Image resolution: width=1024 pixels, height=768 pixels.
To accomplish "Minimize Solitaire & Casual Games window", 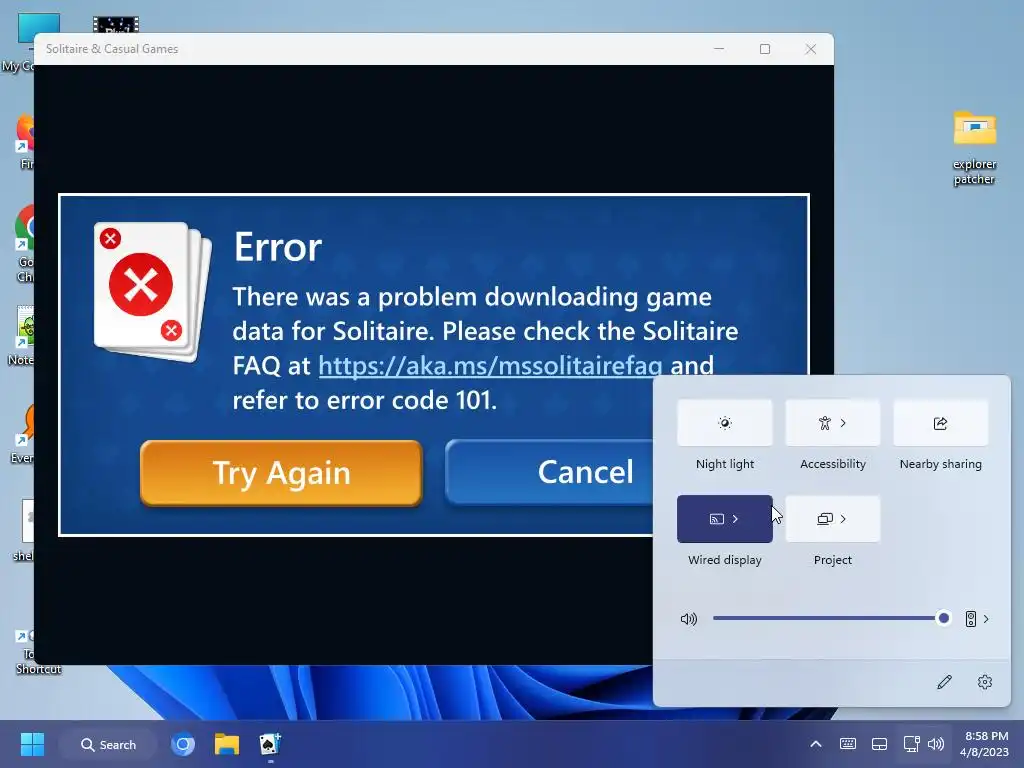I will (719, 49).
